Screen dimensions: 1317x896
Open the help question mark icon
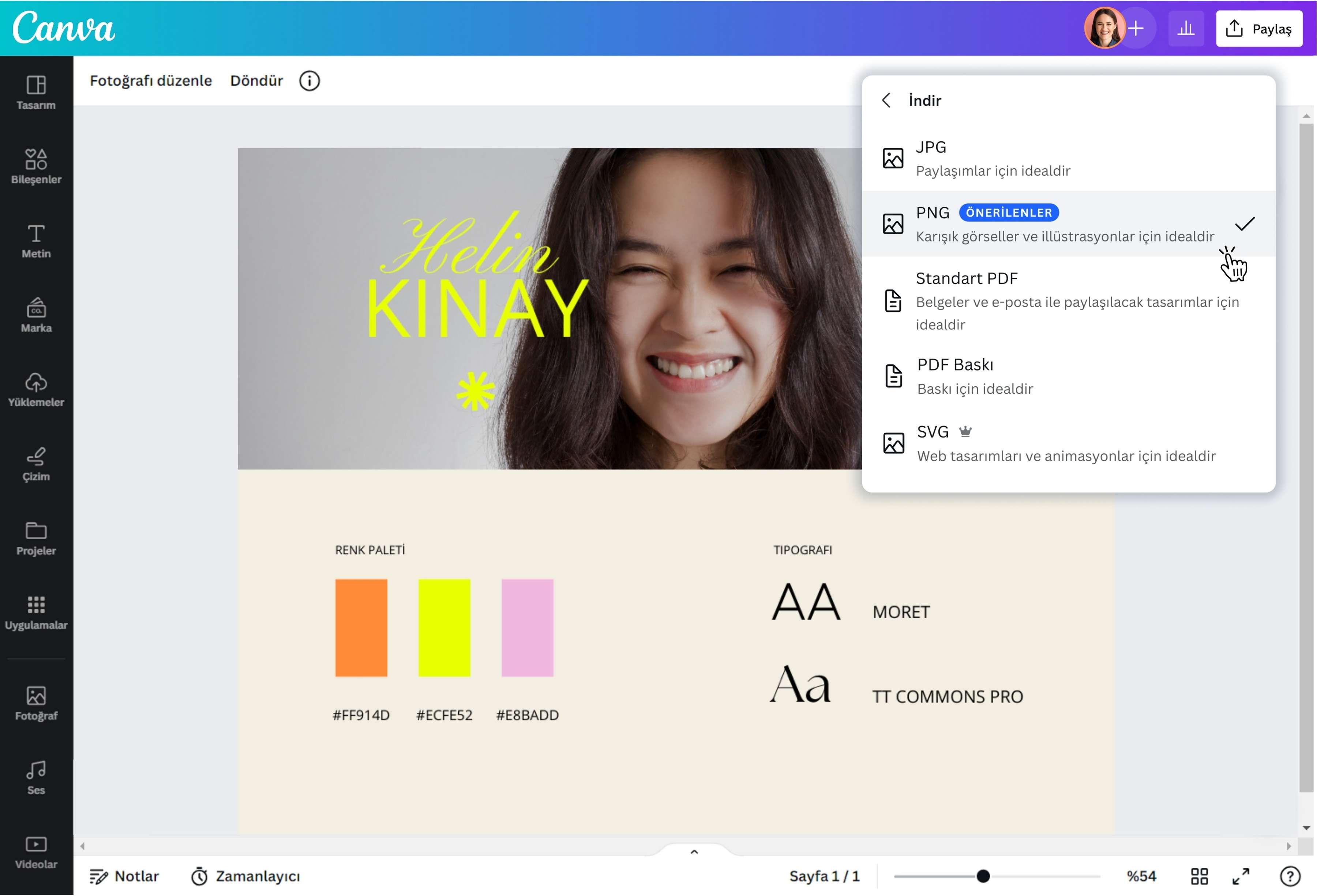(x=1290, y=876)
